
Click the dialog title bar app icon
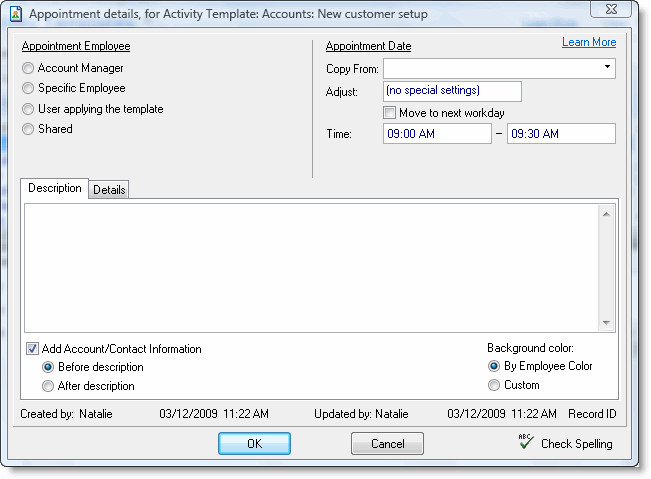[13, 13]
